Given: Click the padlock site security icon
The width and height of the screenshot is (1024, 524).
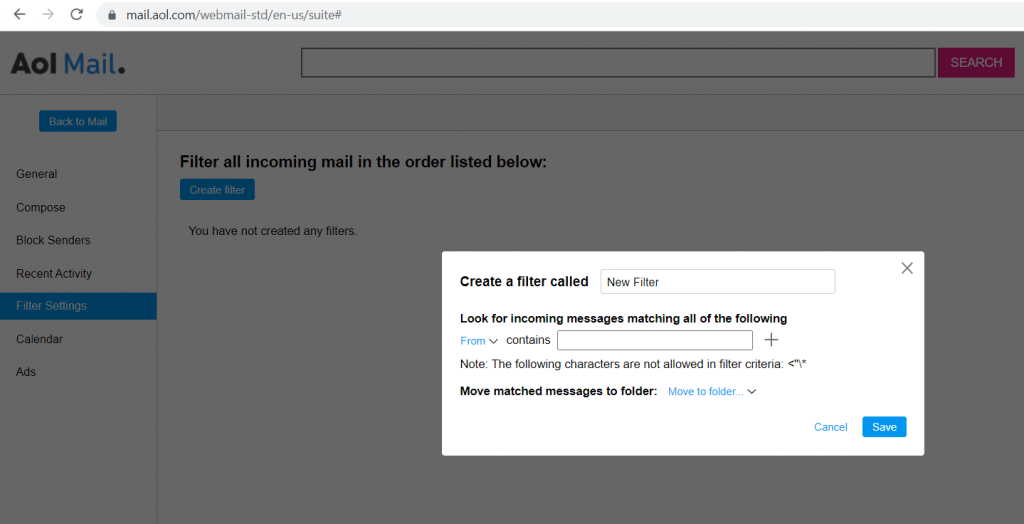Looking at the screenshot, I should pyautogui.click(x=112, y=16).
